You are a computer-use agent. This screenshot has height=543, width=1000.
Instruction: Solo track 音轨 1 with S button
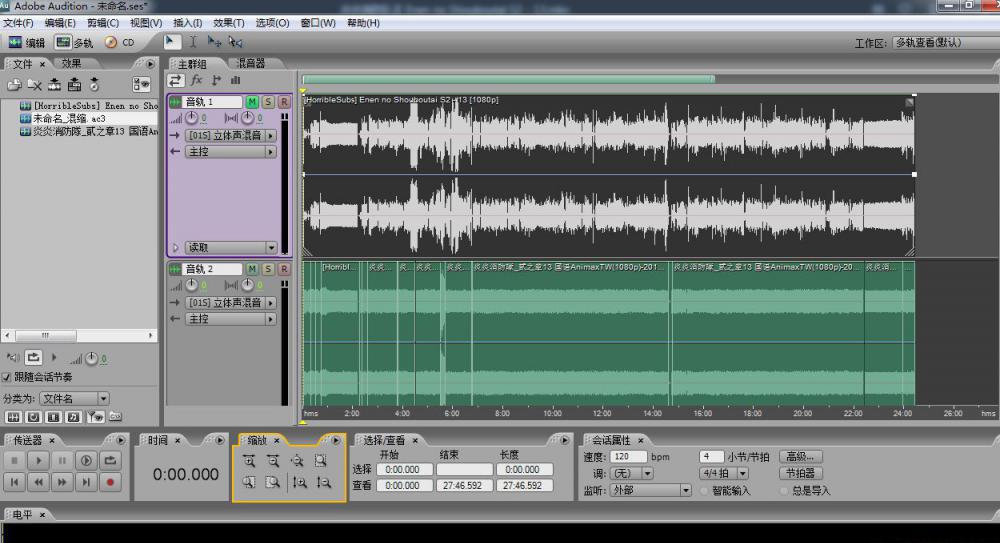pyautogui.click(x=268, y=102)
